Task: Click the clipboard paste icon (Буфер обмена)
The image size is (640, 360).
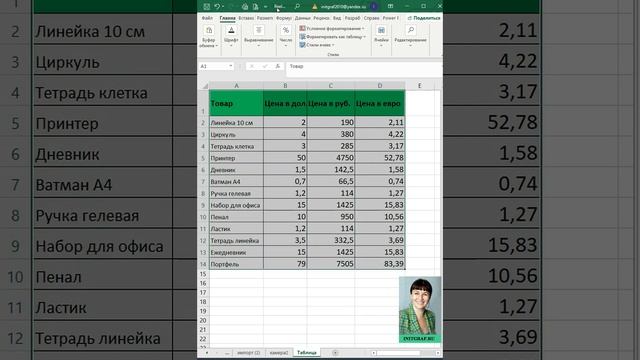Action: tap(209, 31)
